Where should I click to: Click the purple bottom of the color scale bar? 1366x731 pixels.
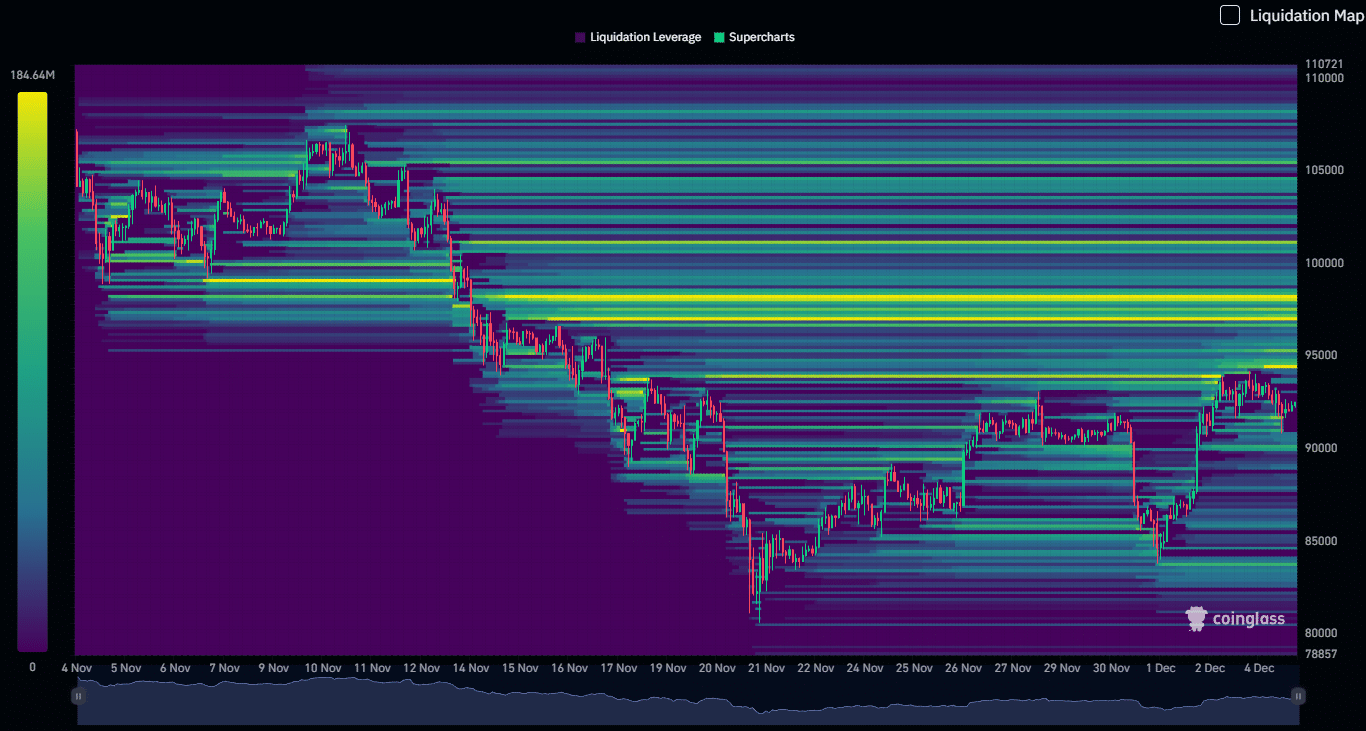point(32,643)
